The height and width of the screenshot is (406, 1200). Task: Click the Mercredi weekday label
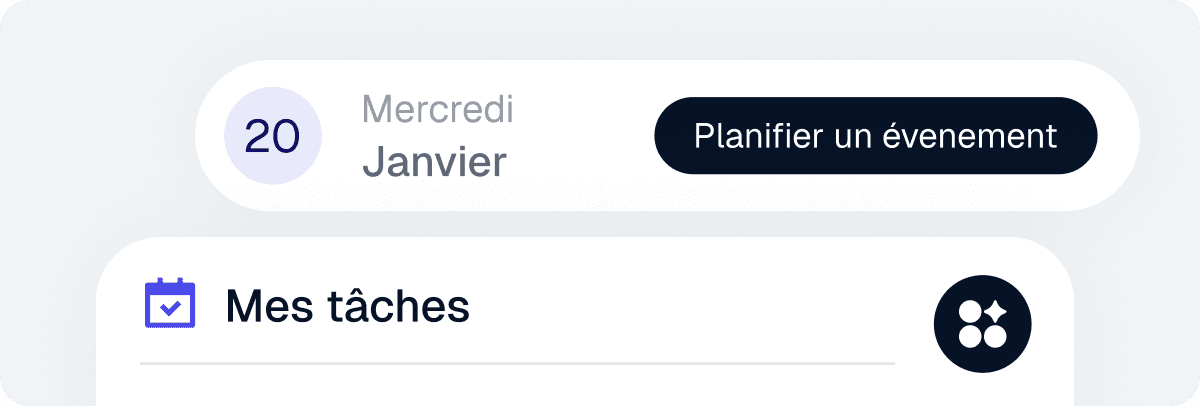pos(437,109)
